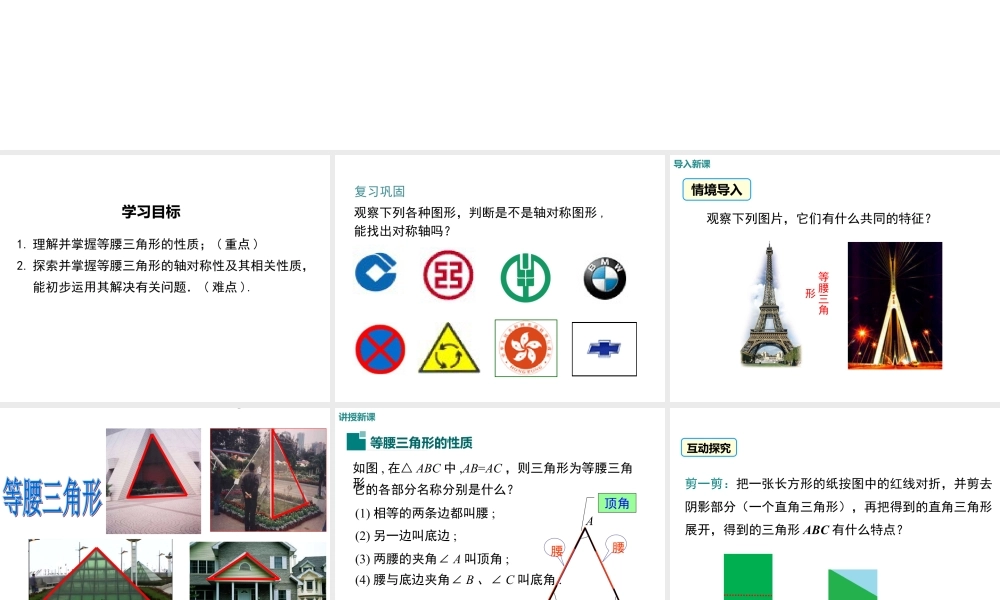Select the Chevrolet bowtie logo
The width and height of the screenshot is (1000, 600).
(604, 349)
